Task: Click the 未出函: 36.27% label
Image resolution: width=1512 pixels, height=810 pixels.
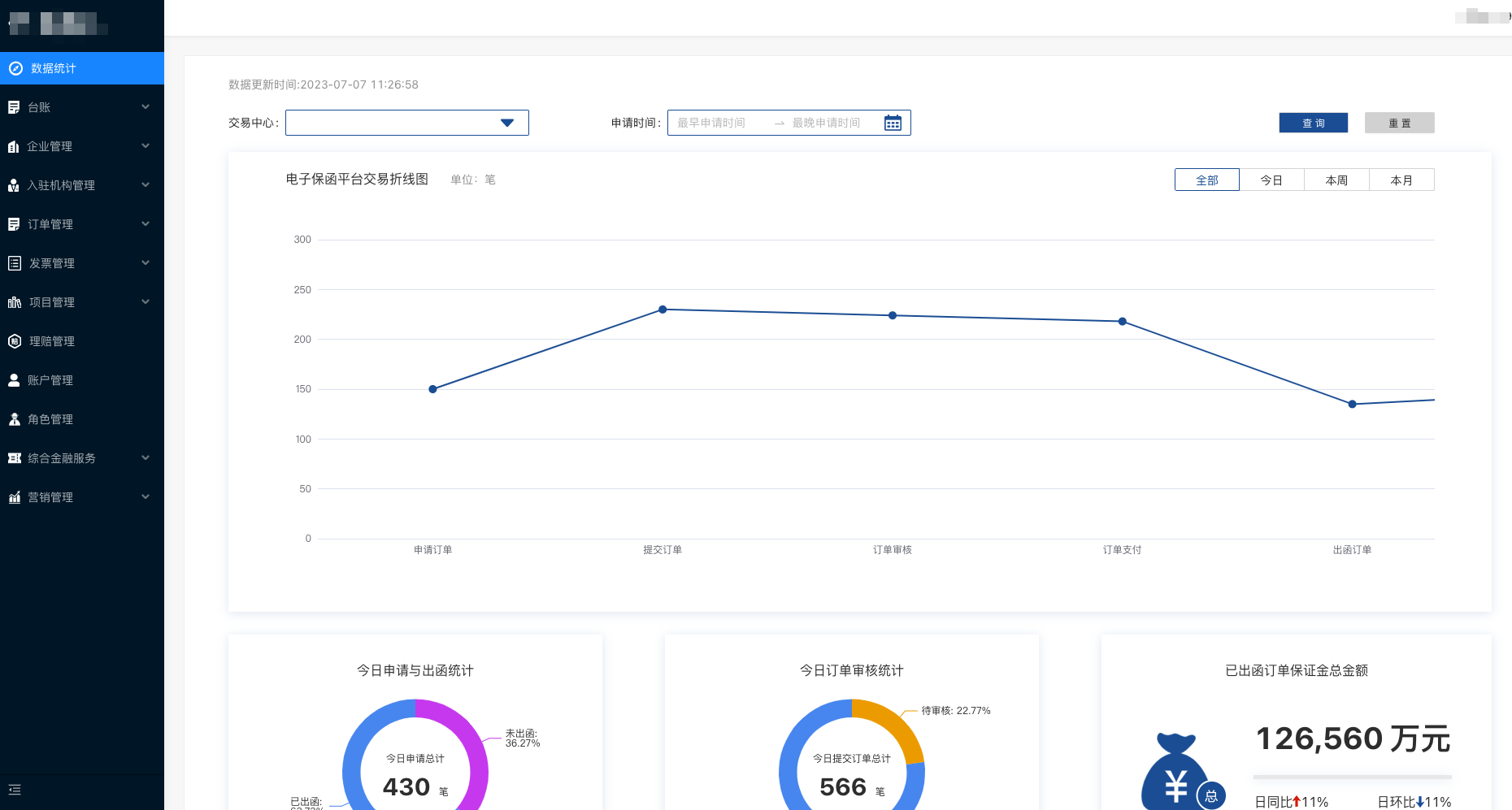Action: [523, 738]
